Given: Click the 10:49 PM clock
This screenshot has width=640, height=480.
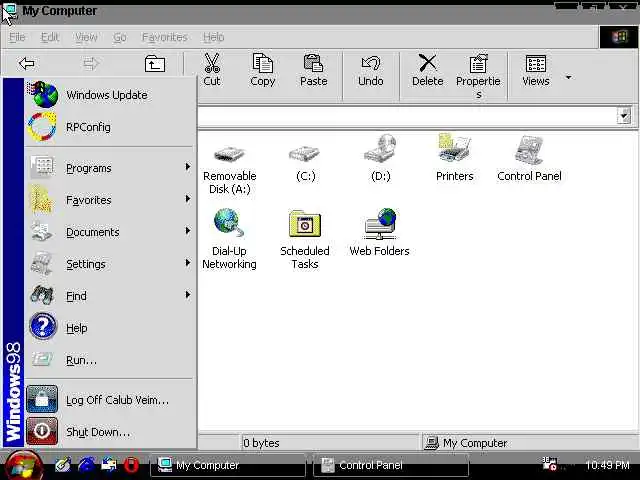Looking at the screenshot, I should tap(607, 465).
